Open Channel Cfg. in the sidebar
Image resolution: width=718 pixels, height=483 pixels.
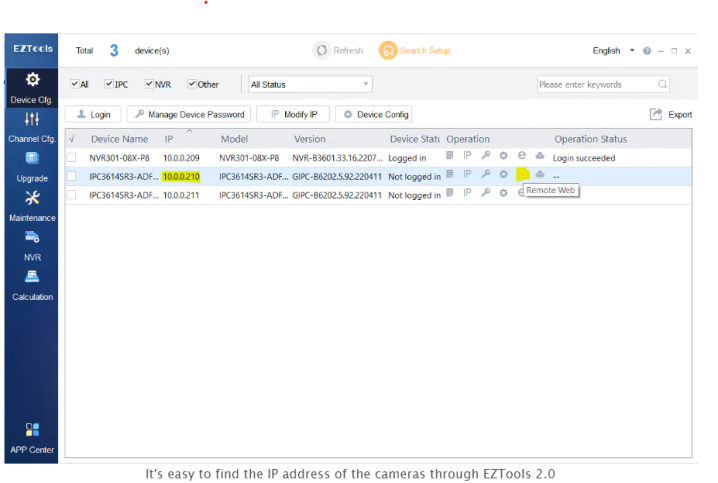point(32,127)
